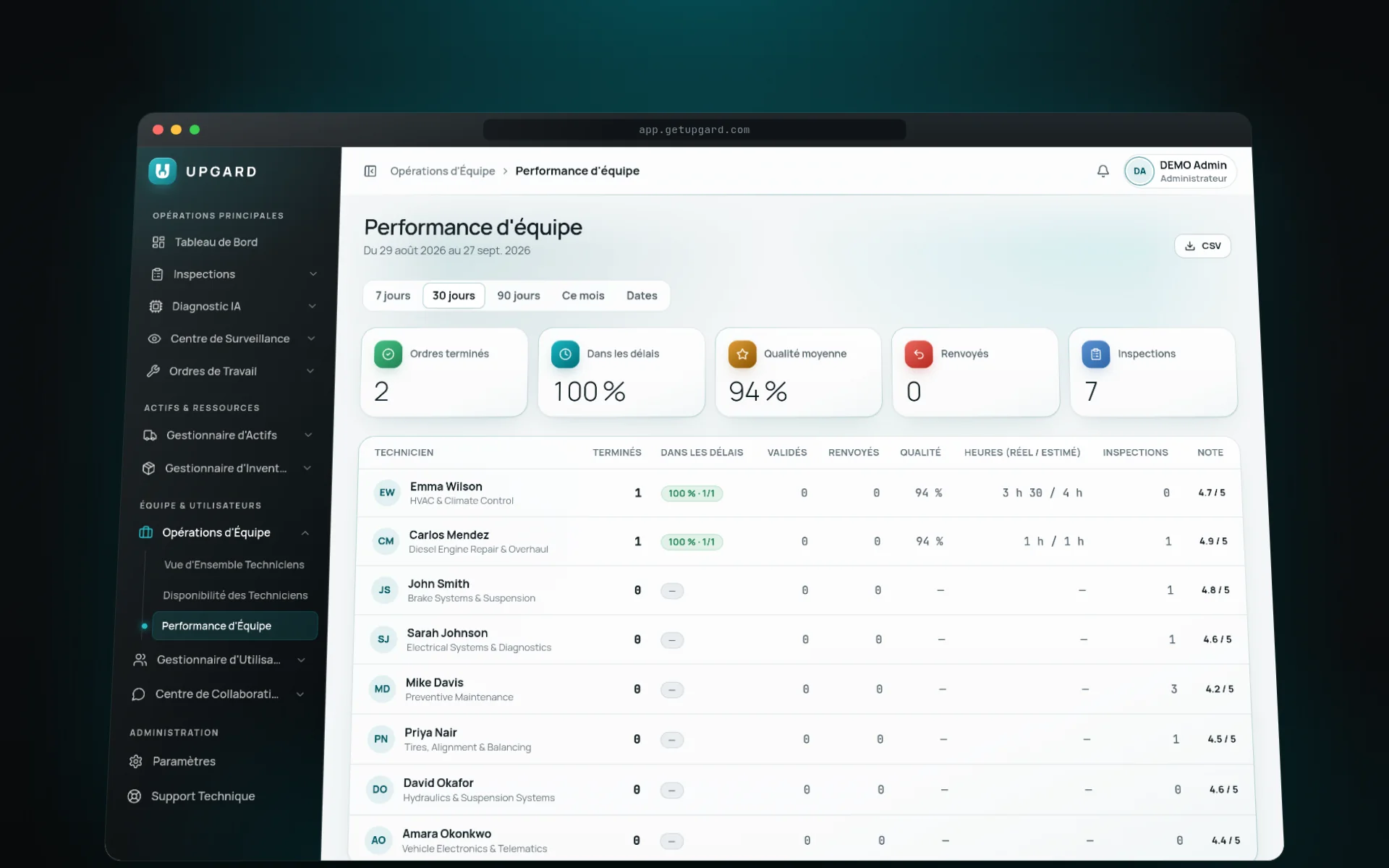Click the Support Technique lifebuoy icon

coord(134,796)
